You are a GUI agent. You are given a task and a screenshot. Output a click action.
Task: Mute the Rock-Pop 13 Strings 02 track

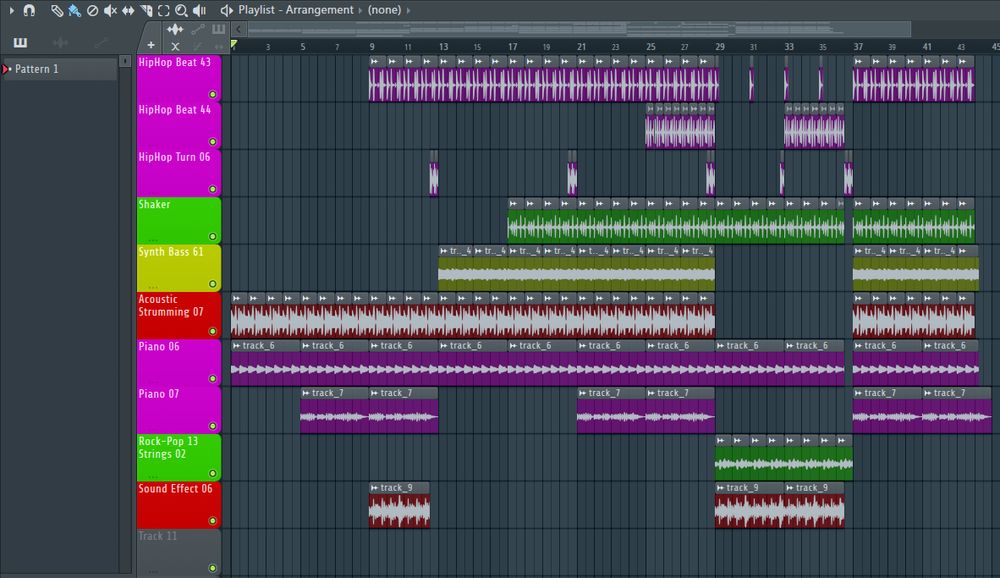[x=213, y=473]
